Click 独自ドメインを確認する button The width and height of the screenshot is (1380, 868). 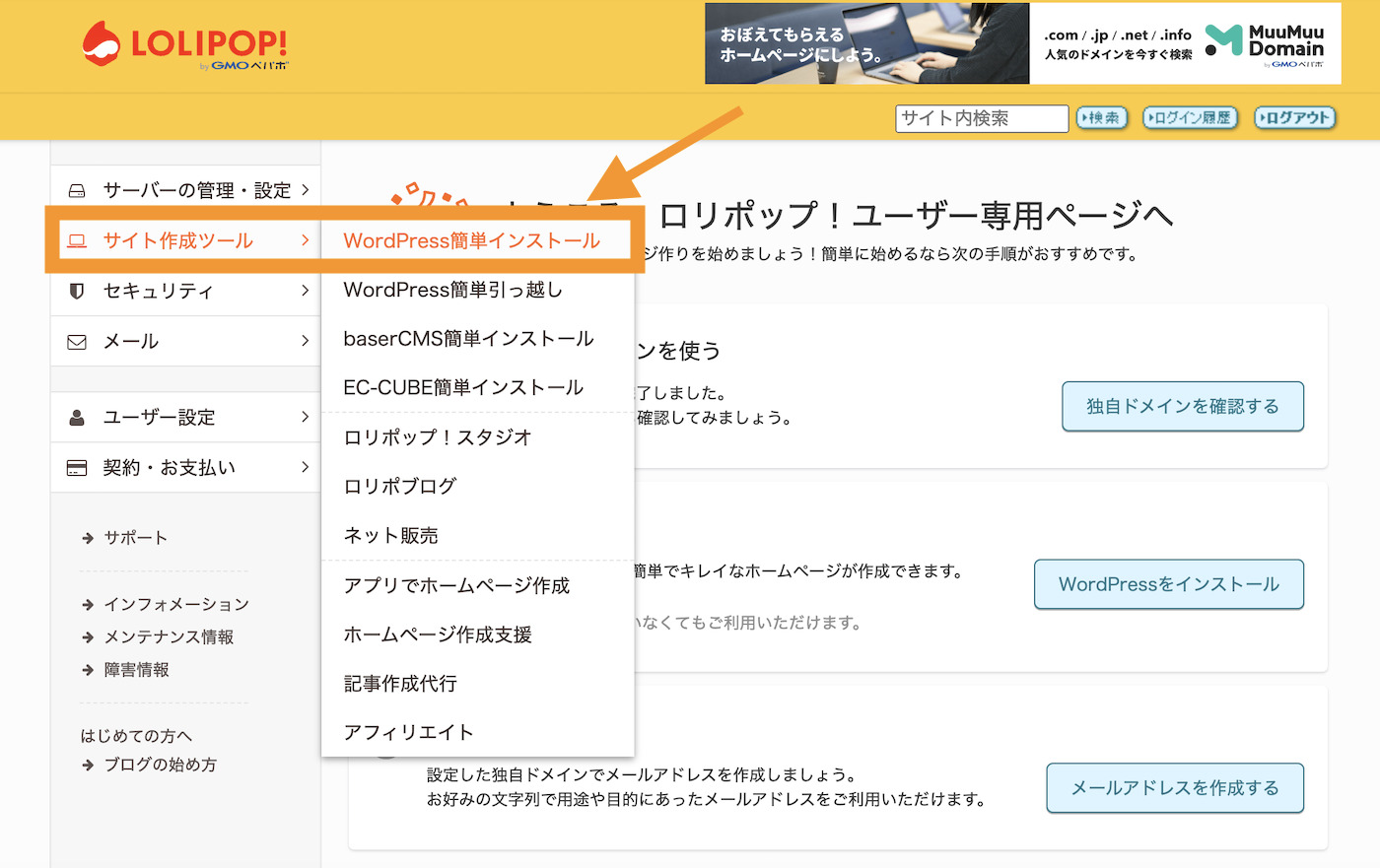1183,406
